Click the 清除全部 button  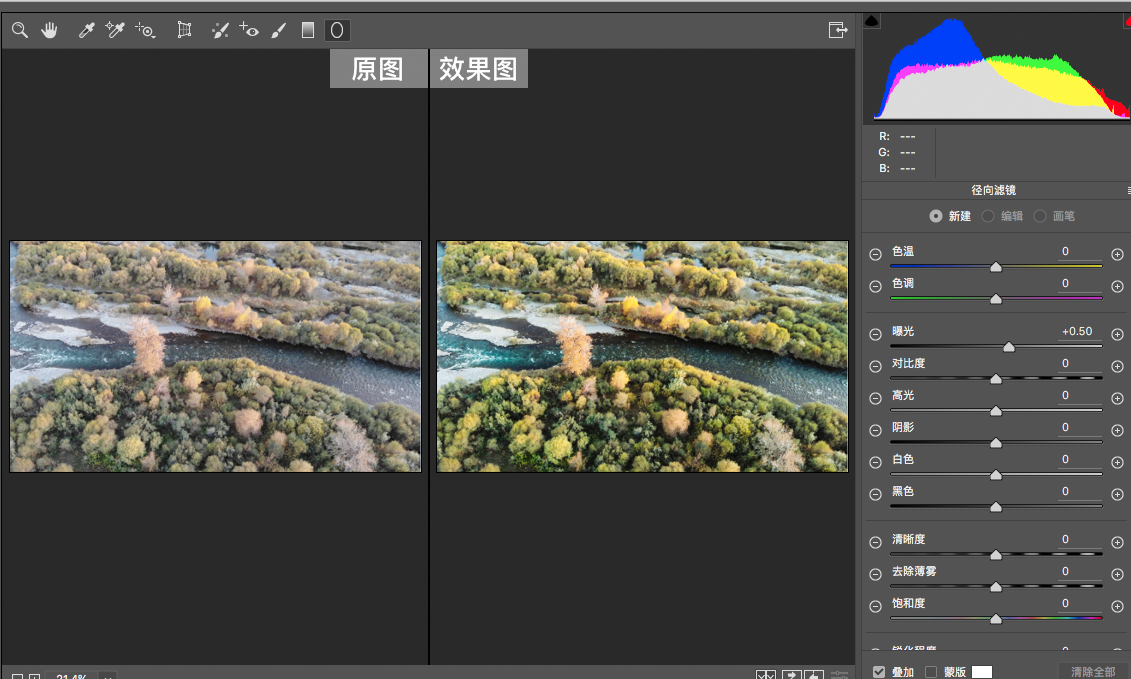point(1093,672)
